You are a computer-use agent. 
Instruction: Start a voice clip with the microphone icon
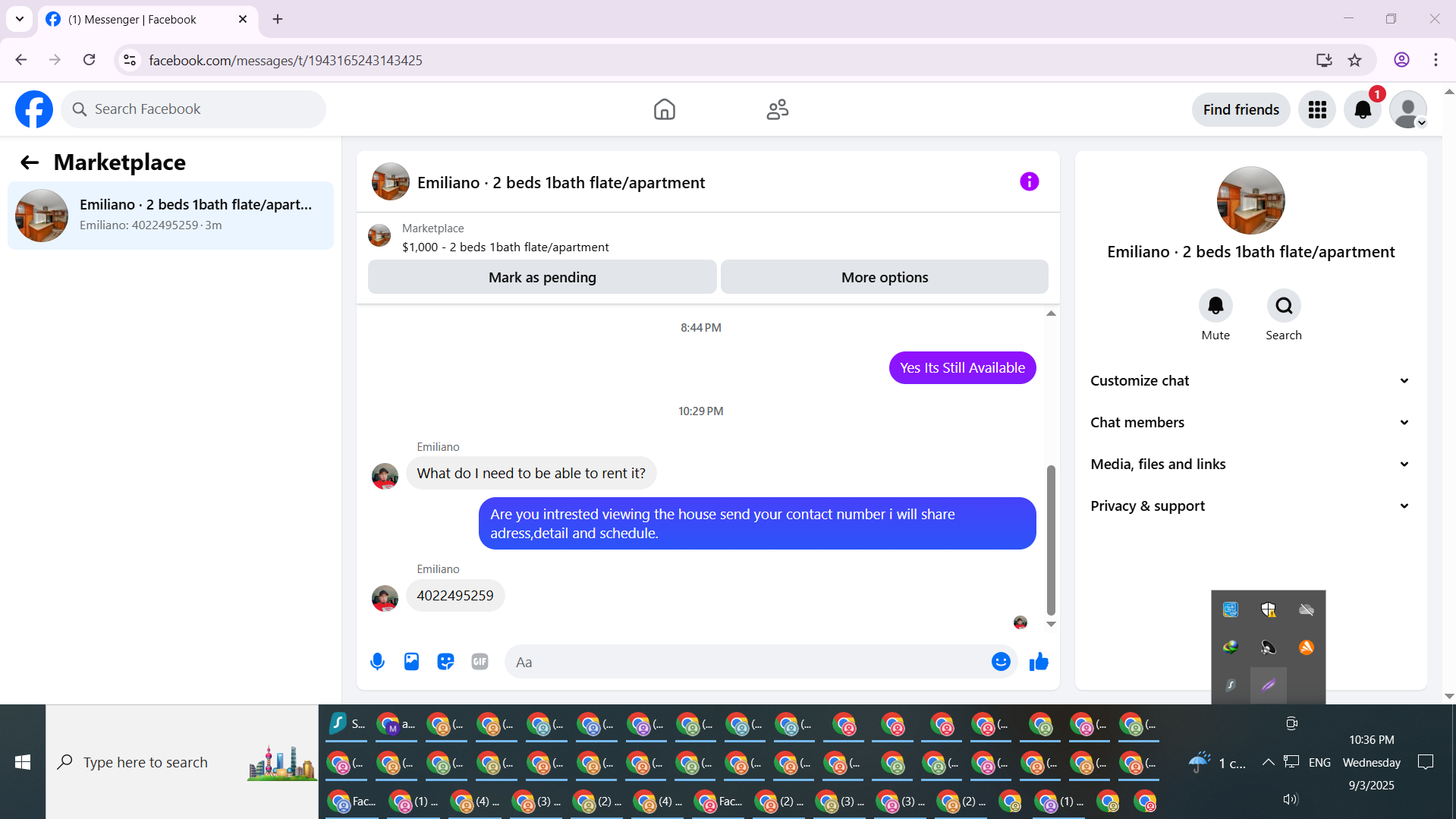click(377, 662)
